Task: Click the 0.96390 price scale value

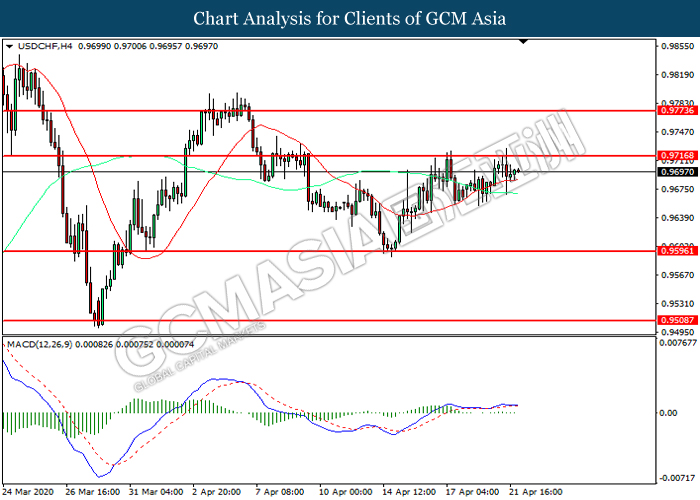Action: [x=678, y=217]
